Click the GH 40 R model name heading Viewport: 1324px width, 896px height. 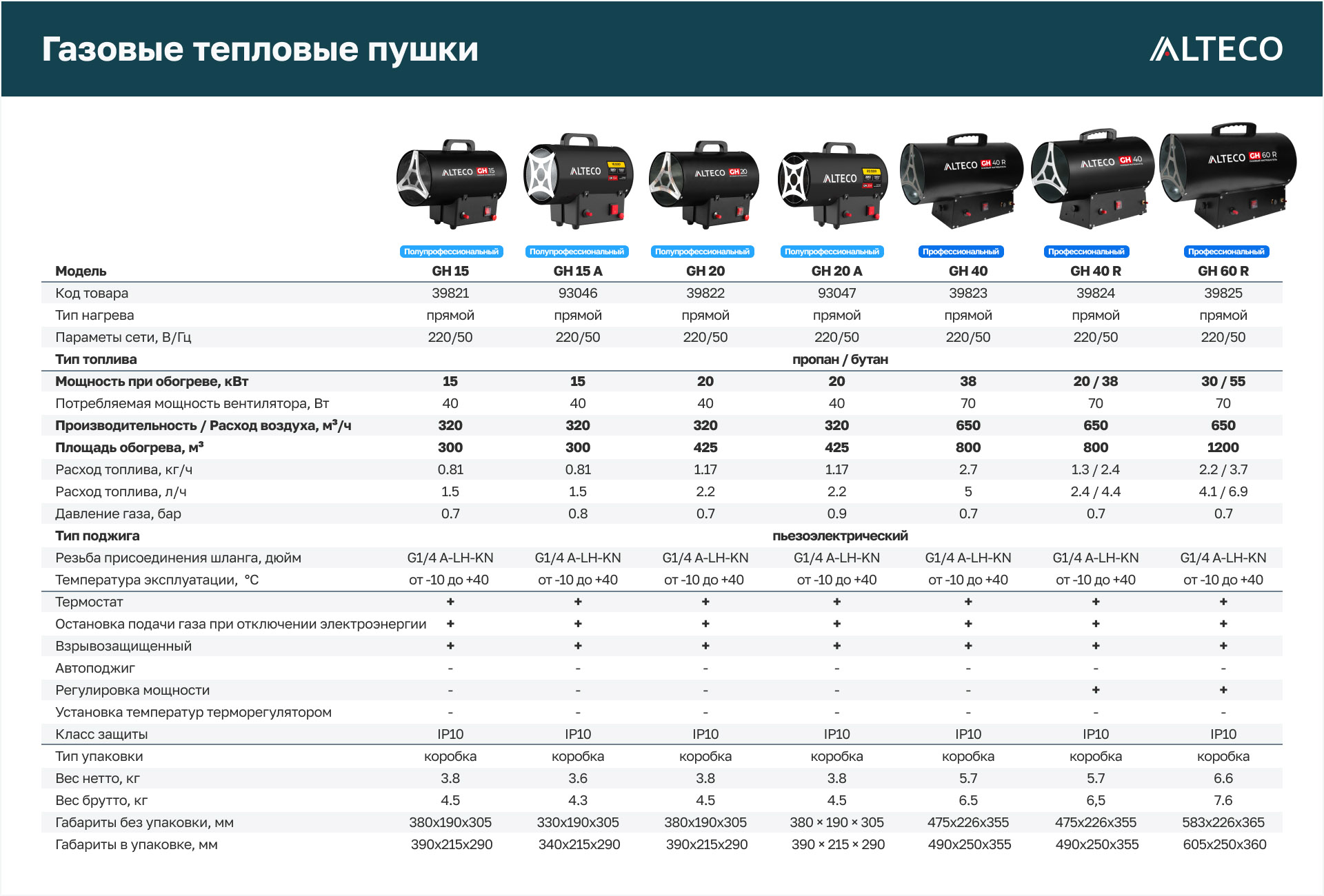[x=1095, y=271]
